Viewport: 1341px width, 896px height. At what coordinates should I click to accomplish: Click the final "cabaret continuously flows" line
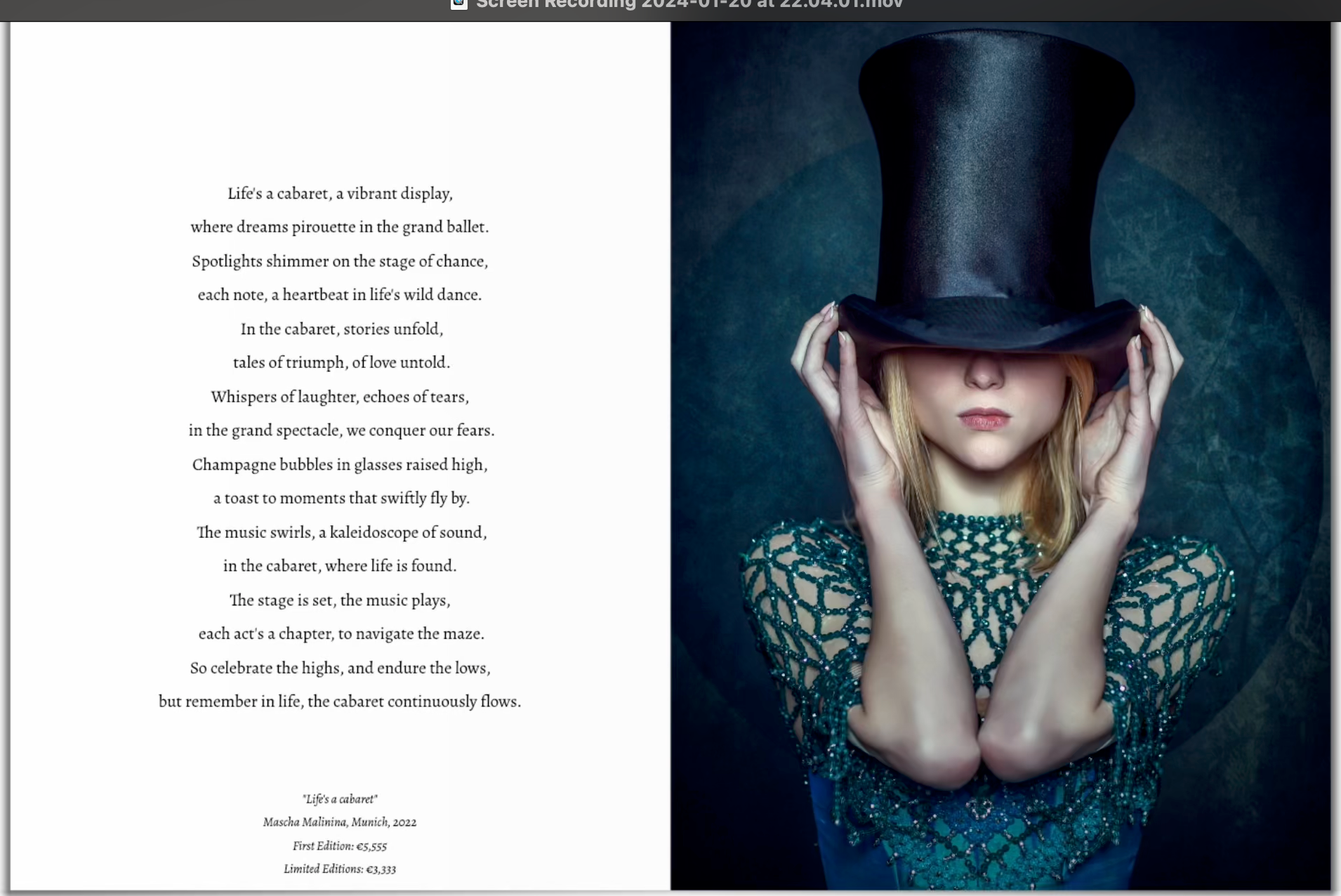[x=340, y=701]
